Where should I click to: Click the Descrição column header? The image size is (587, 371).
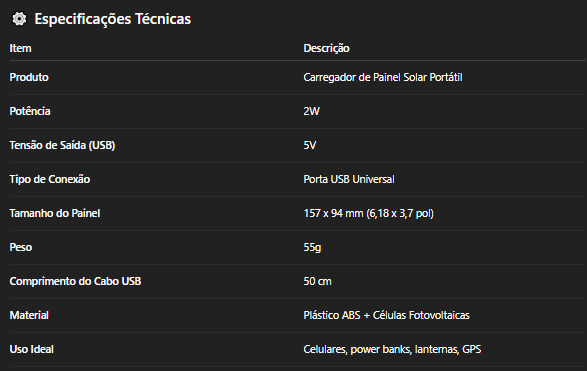326,48
